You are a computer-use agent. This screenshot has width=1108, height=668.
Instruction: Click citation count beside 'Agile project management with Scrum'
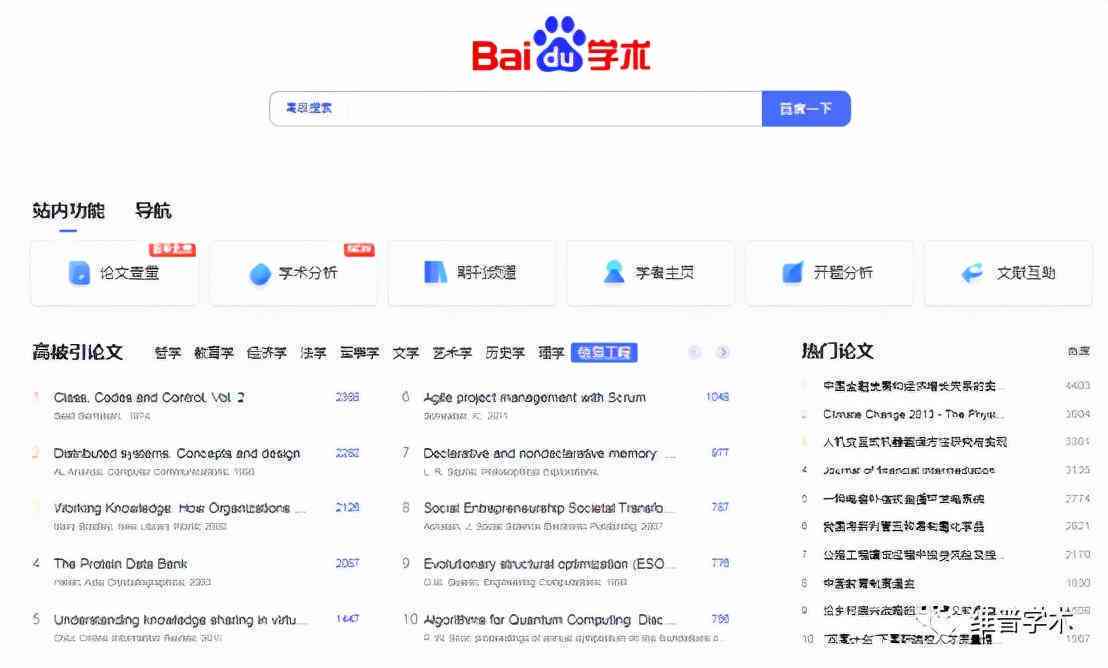(x=717, y=397)
